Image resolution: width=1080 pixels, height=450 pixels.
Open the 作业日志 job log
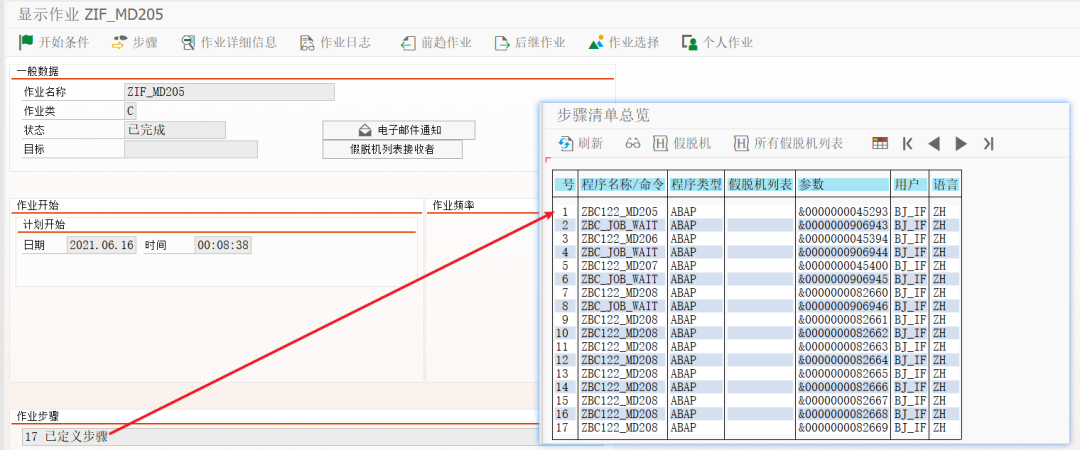[335, 43]
